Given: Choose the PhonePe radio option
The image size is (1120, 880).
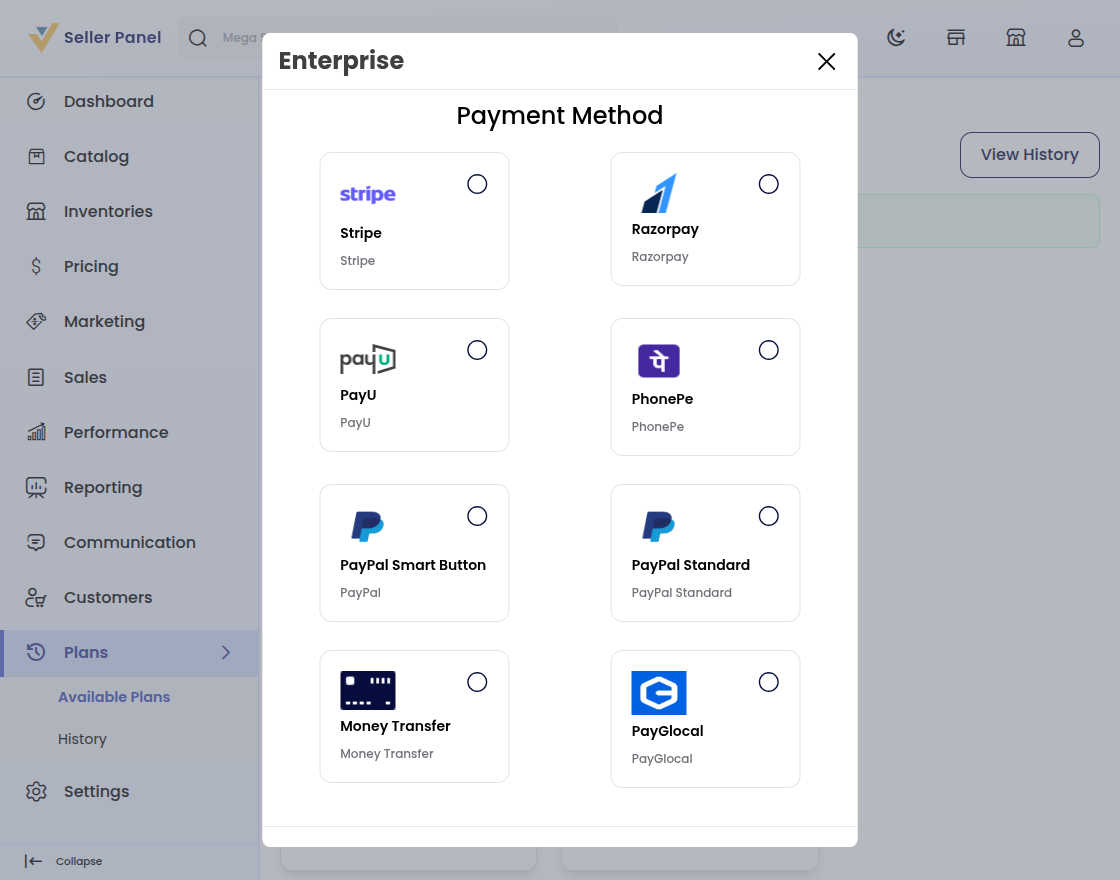Looking at the screenshot, I should click(769, 350).
